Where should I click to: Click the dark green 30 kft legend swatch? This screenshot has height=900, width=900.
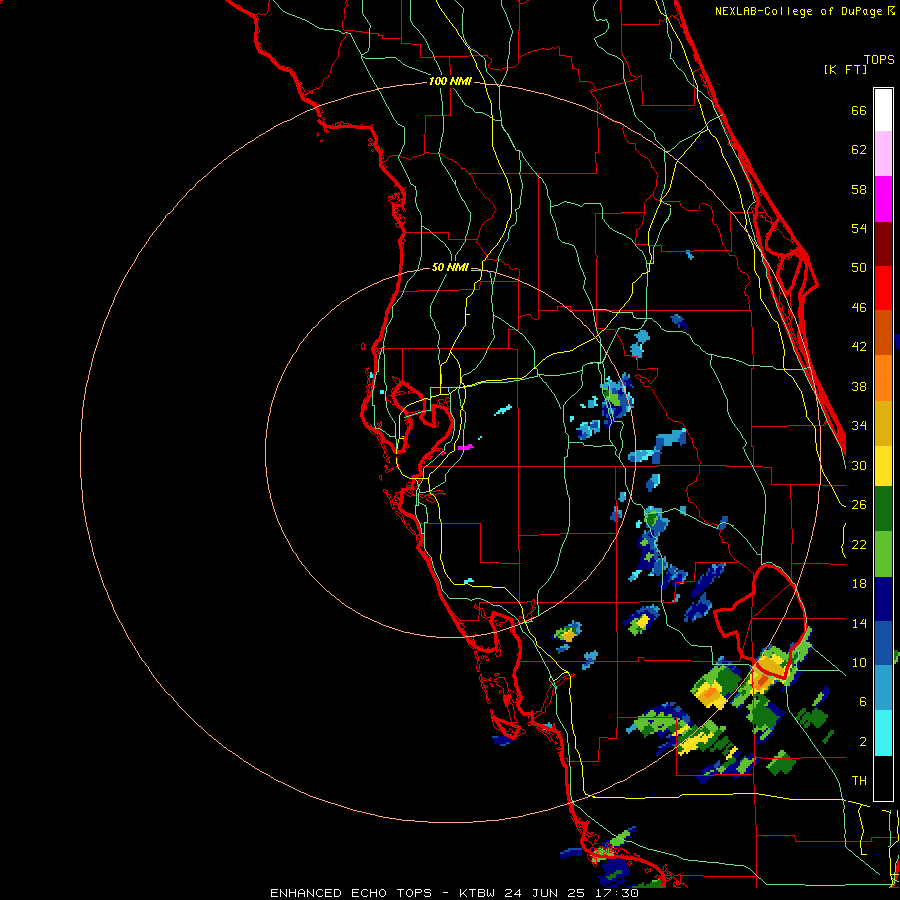[883, 509]
